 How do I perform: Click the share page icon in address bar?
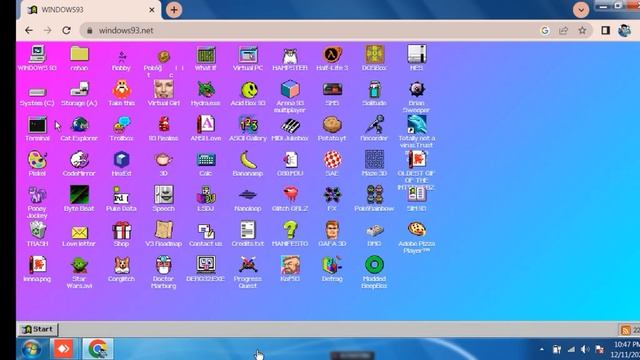563,30
